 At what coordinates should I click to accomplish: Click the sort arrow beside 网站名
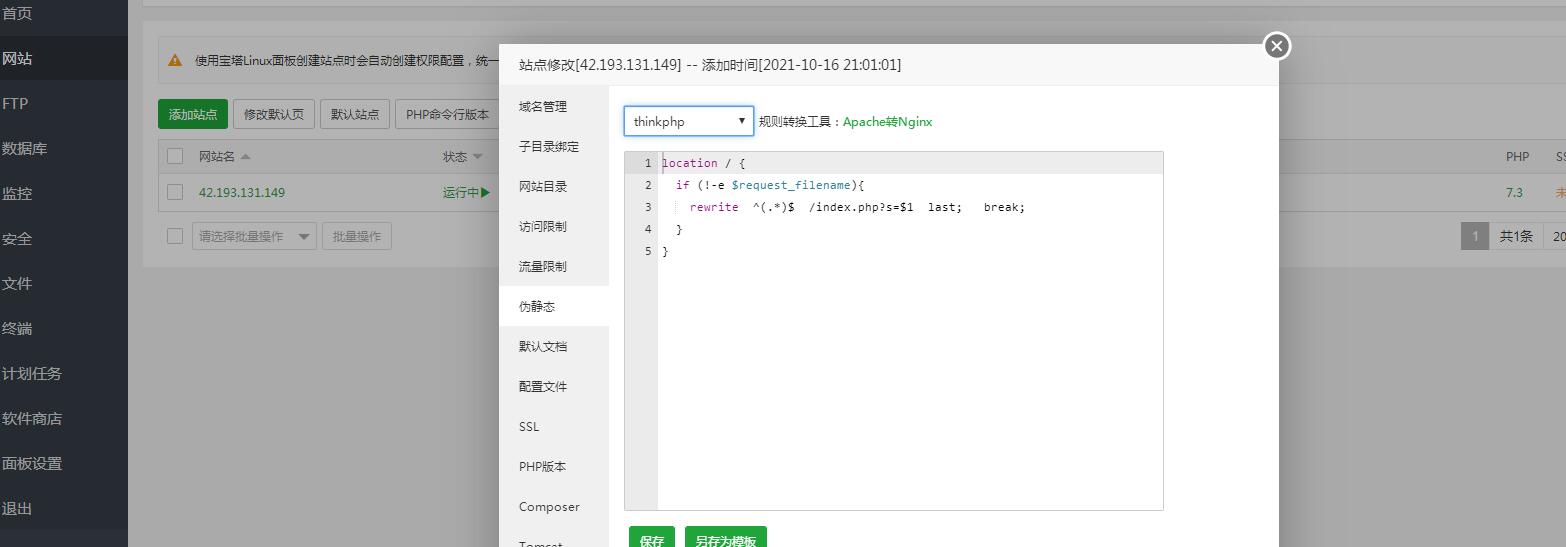point(246,157)
